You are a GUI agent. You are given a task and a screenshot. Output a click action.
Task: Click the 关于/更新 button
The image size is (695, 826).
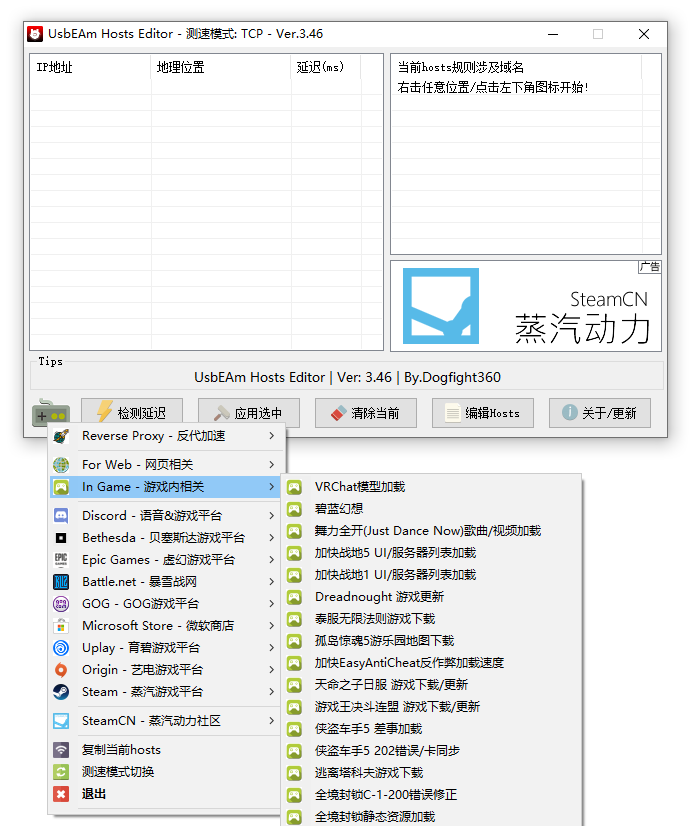tap(600, 413)
